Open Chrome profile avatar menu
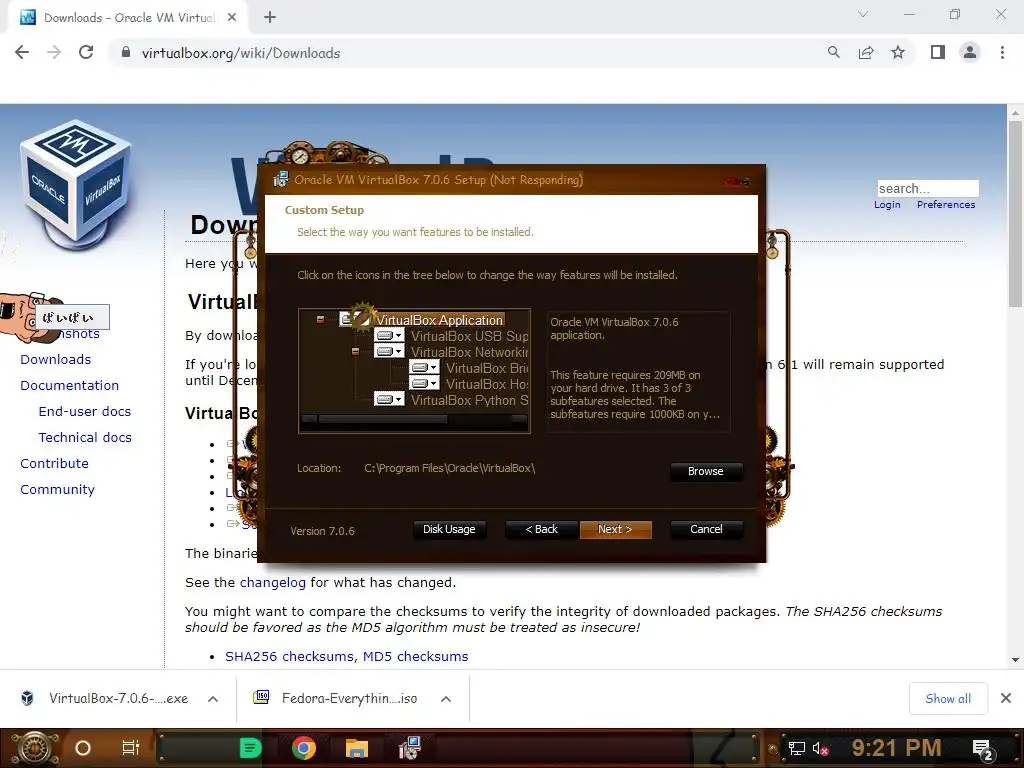Screen dimensions: 1024x768 (x=970, y=53)
